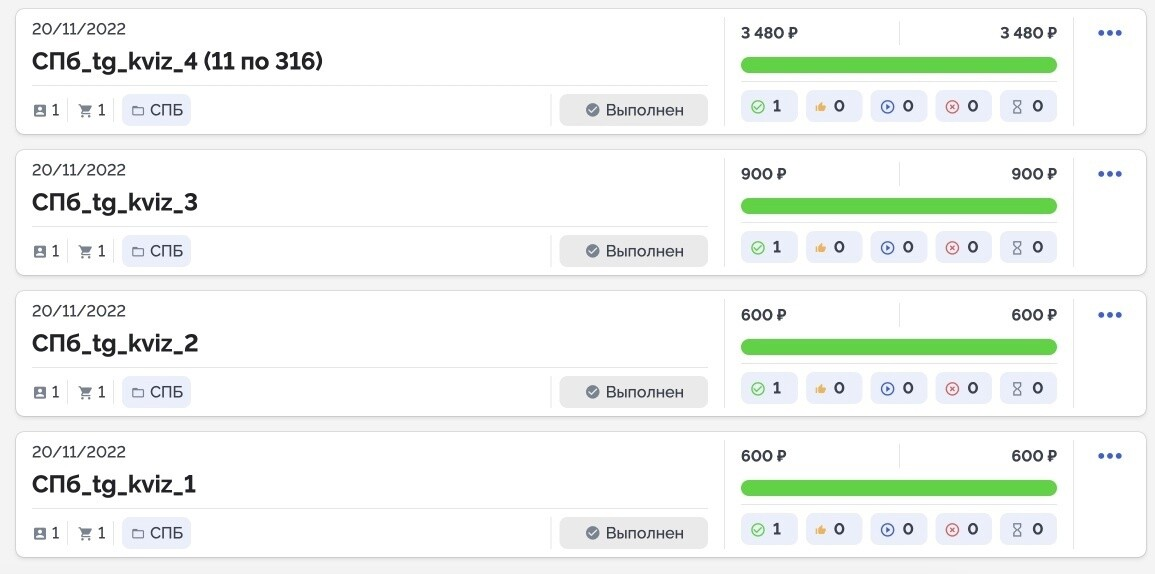The image size is (1155, 574).
Task: Click thumbs-up counter in СПб_tg_kviz_3 row
Action: click(x=834, y=248)
